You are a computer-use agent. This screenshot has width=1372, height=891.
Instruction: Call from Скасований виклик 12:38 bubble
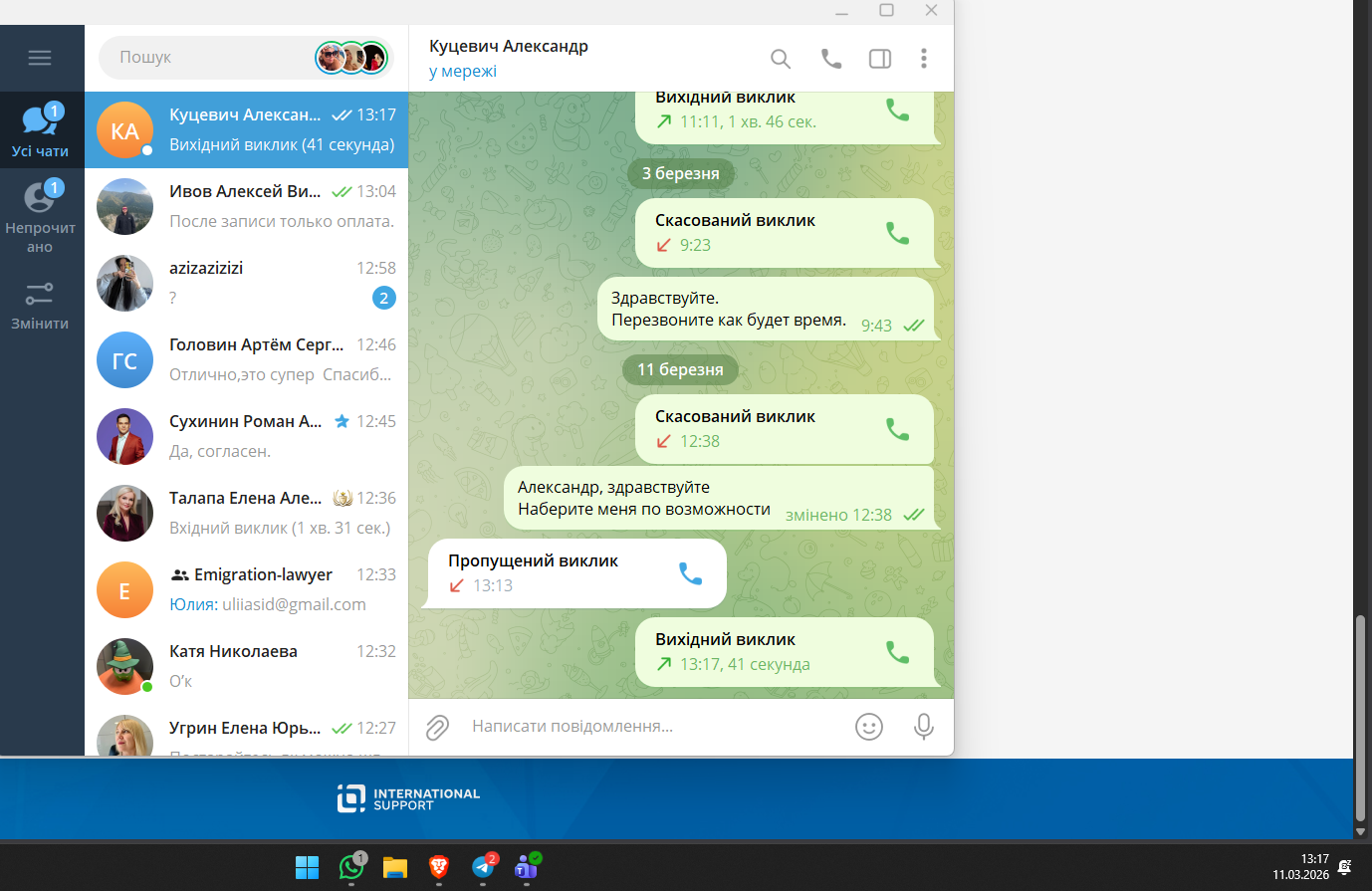pos(897,429)
